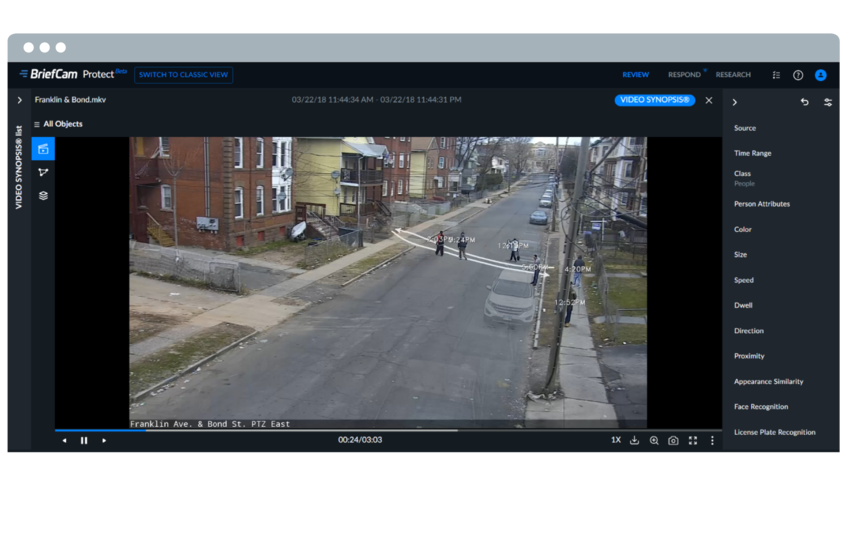Open the All Objects list menu
The width and height of the screenshot is (845, 558).
[58, 124]
